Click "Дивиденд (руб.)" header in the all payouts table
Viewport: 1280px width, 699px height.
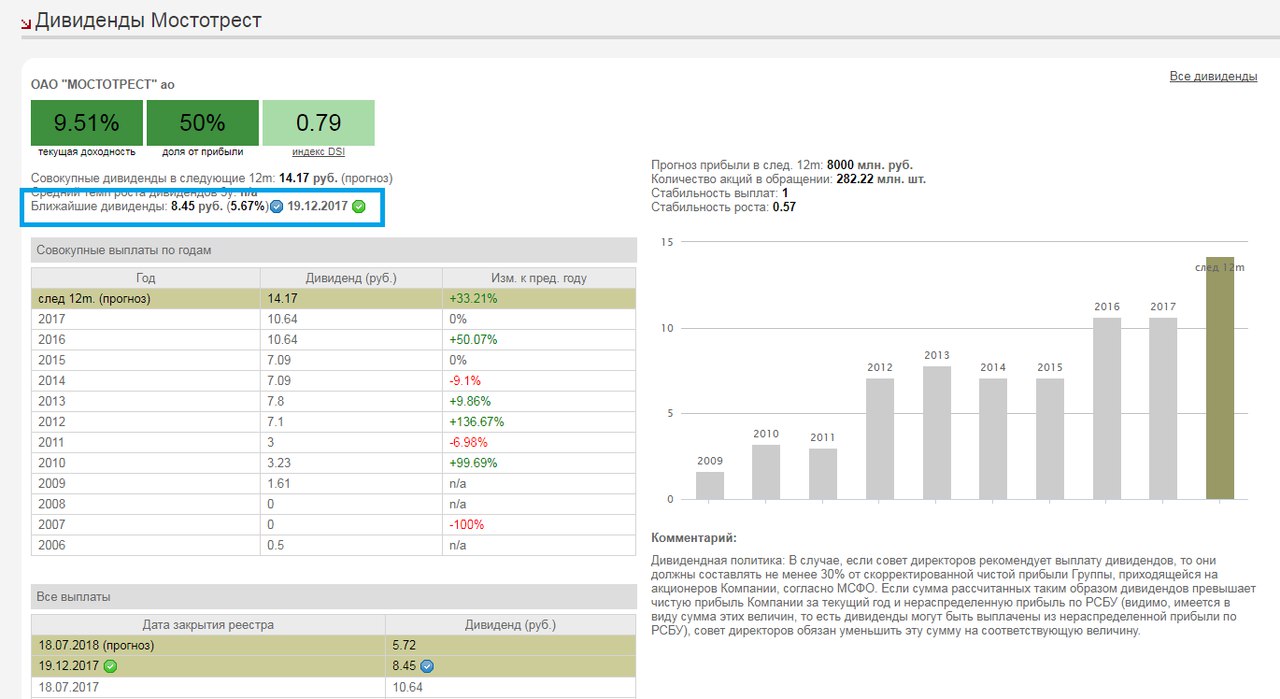click(x=511, y=625)
